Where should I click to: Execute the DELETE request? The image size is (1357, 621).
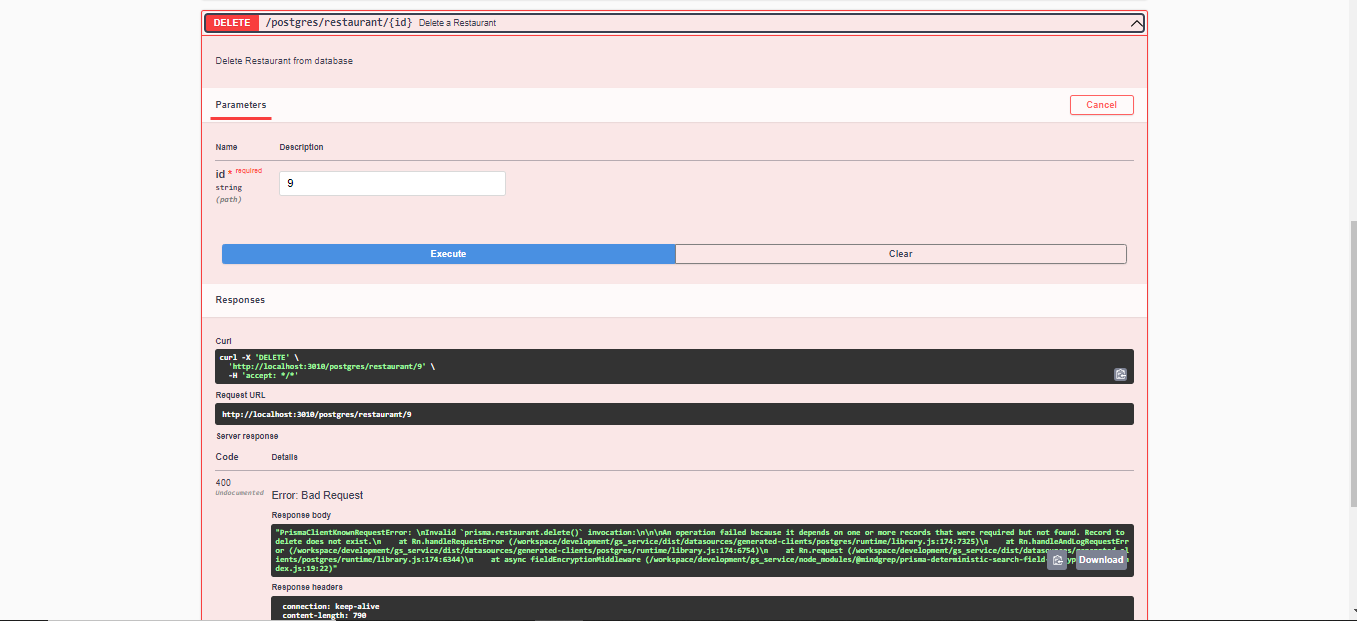[x=448, y=253]
